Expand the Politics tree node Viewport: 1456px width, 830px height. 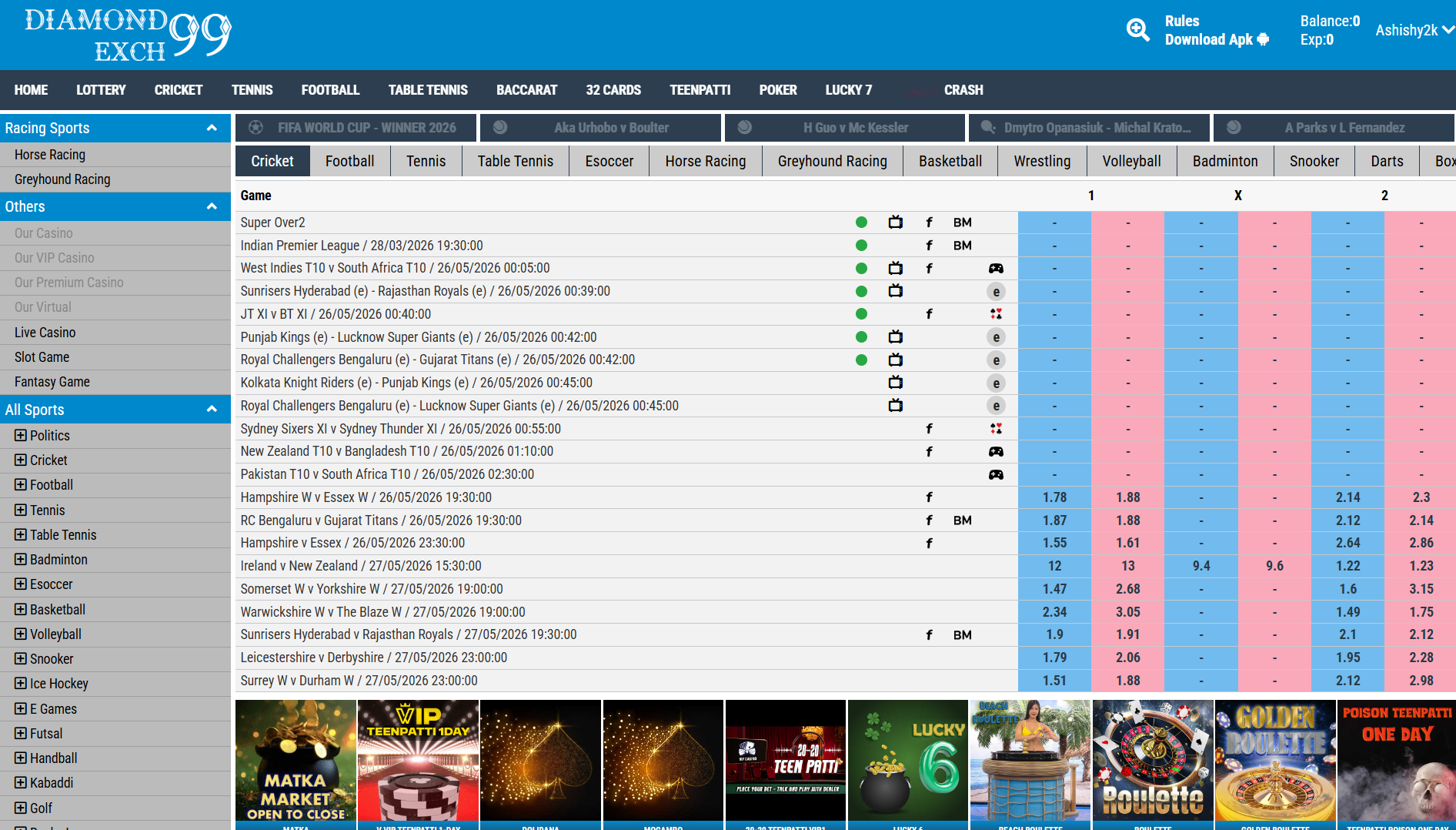(x=21, y=435)
